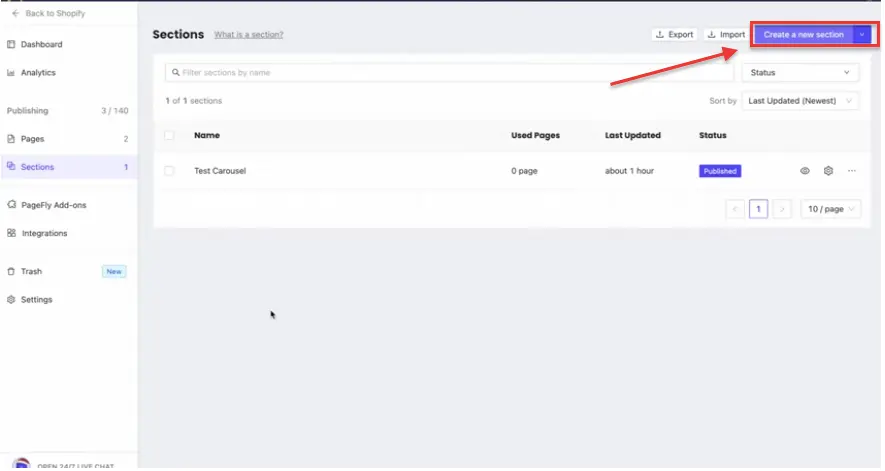Click the Create a new section button

(x=803, y=34)
